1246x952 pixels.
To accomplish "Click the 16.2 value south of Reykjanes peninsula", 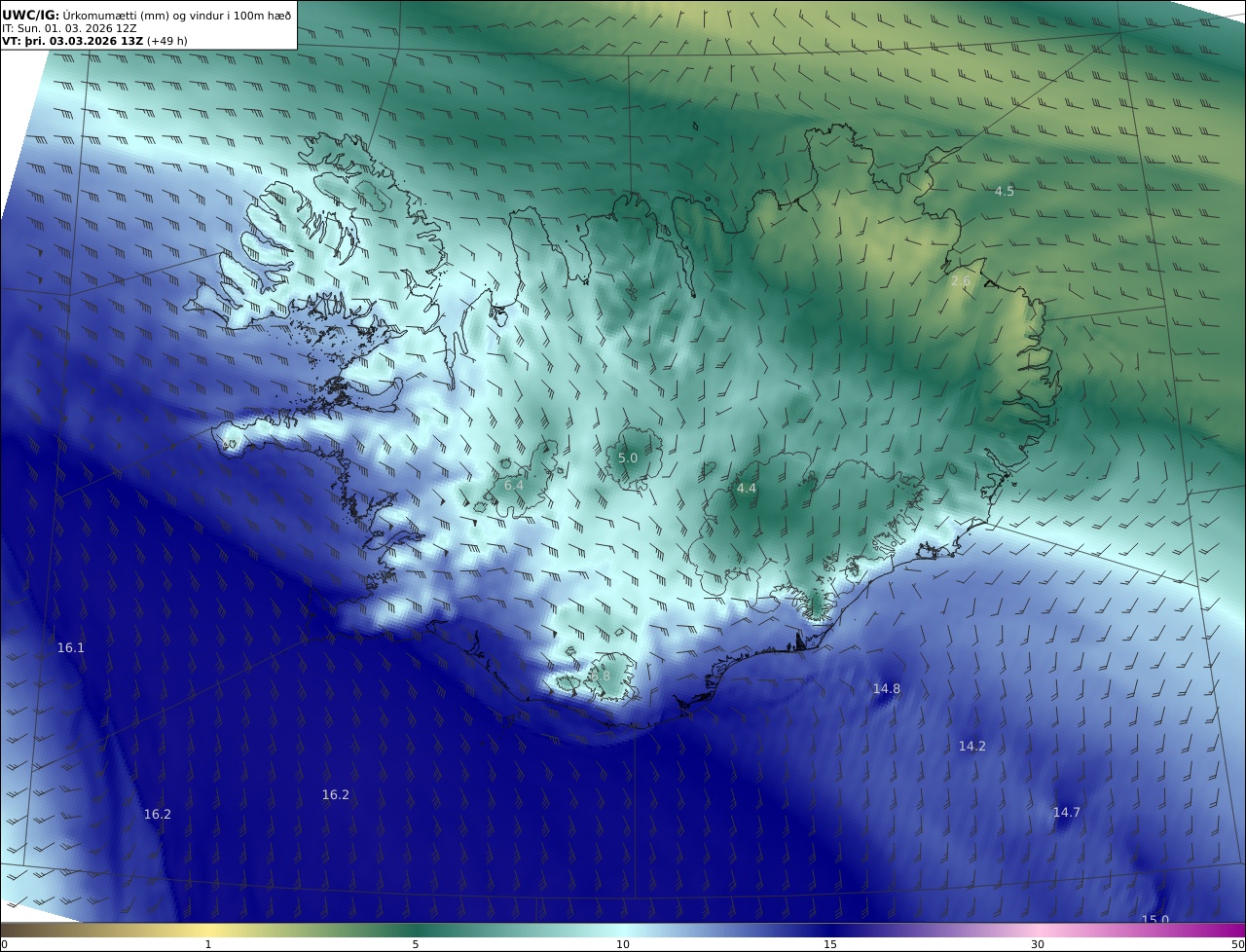I will [x=336, y=795].
